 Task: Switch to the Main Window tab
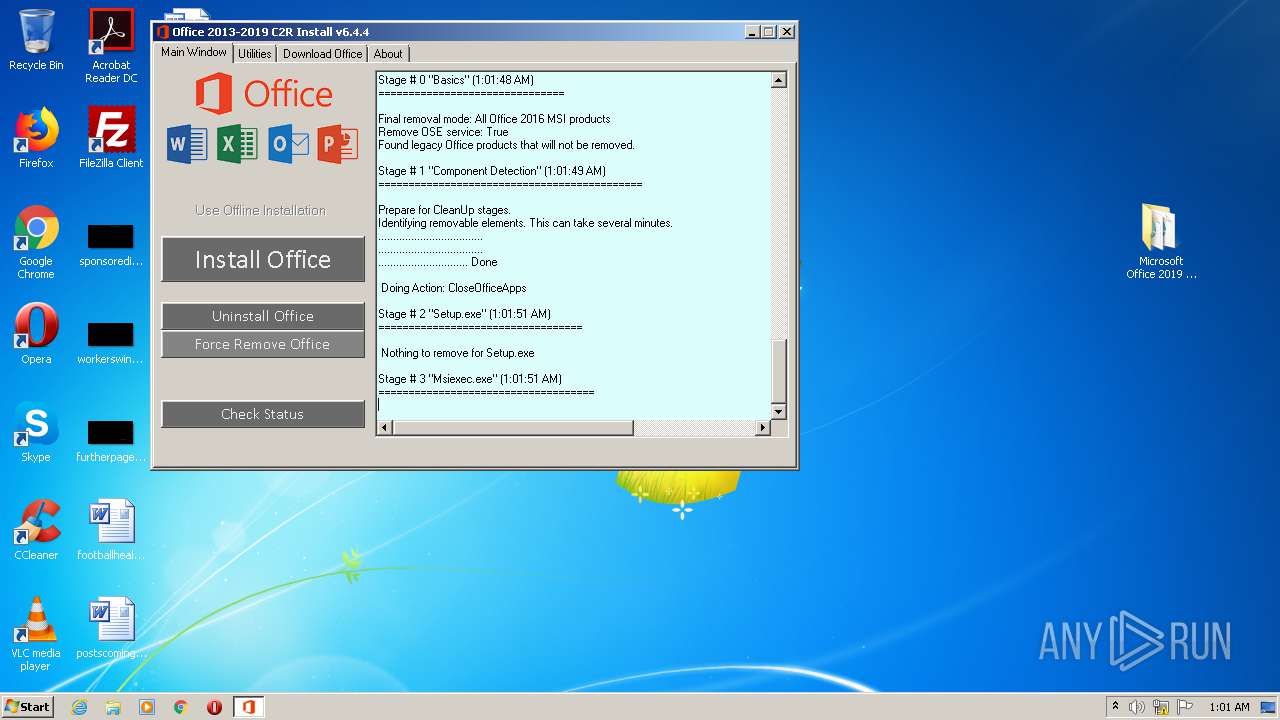(194, 52)
